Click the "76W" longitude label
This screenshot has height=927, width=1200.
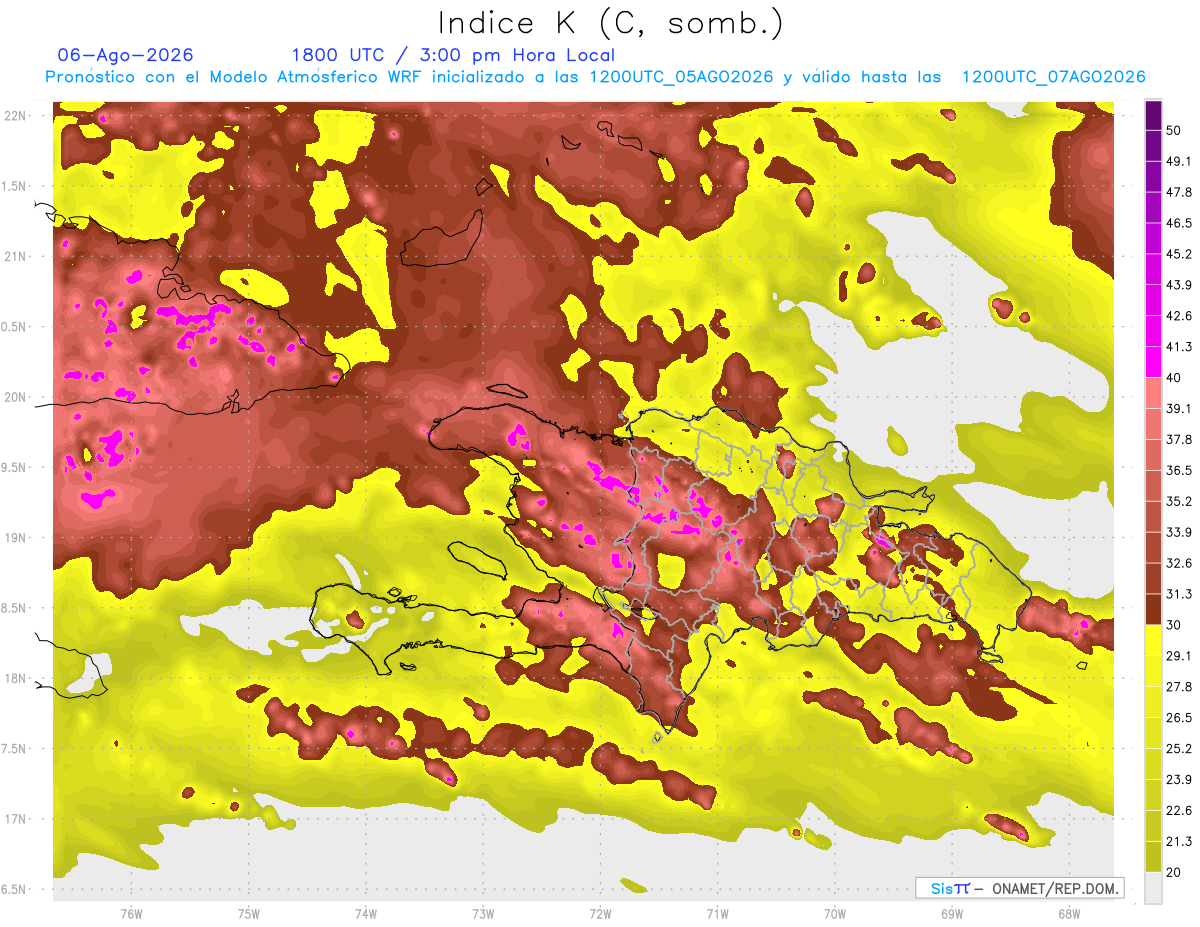pyautogui.click(x=131, y=914)
